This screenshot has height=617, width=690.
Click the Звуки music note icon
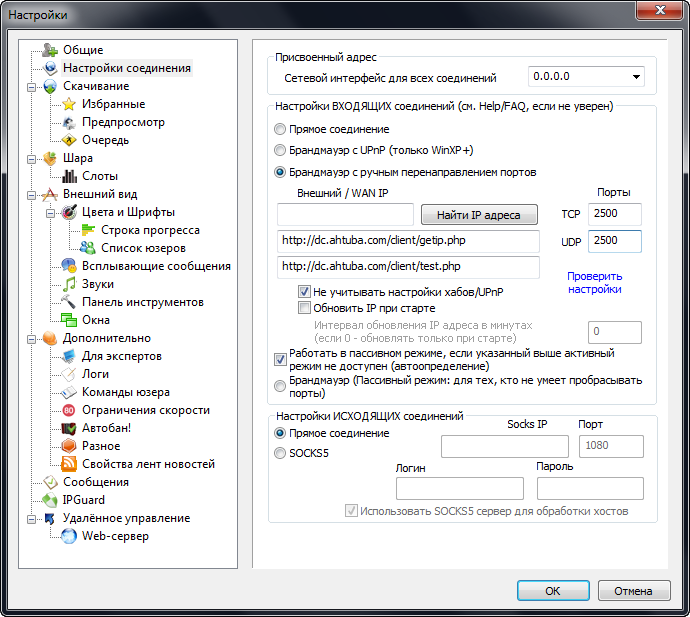click(x=69, y=284)
